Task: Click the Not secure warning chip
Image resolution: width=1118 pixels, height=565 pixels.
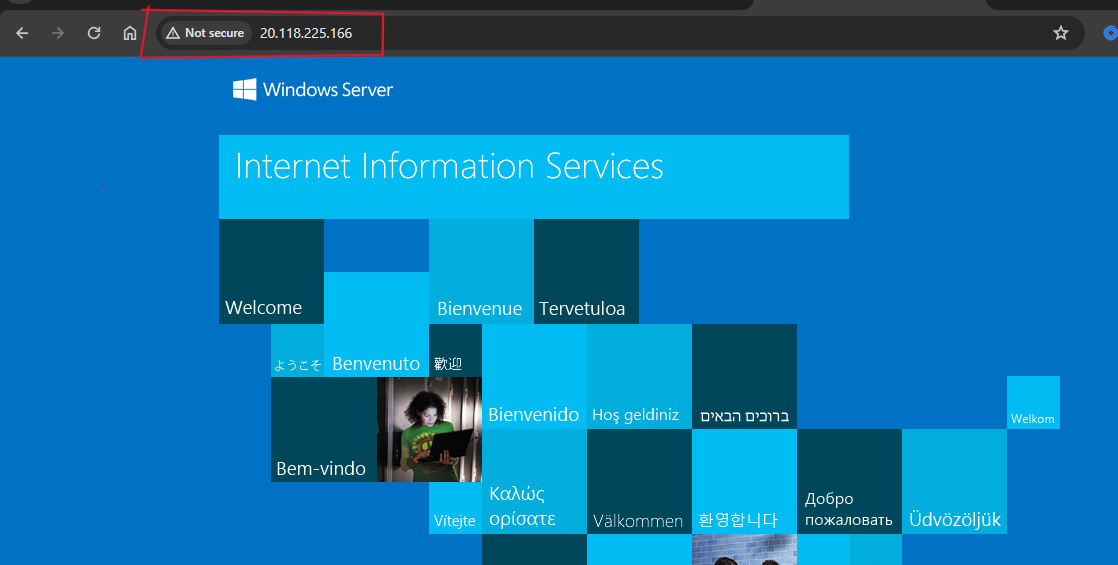Action: coord(205,33)
